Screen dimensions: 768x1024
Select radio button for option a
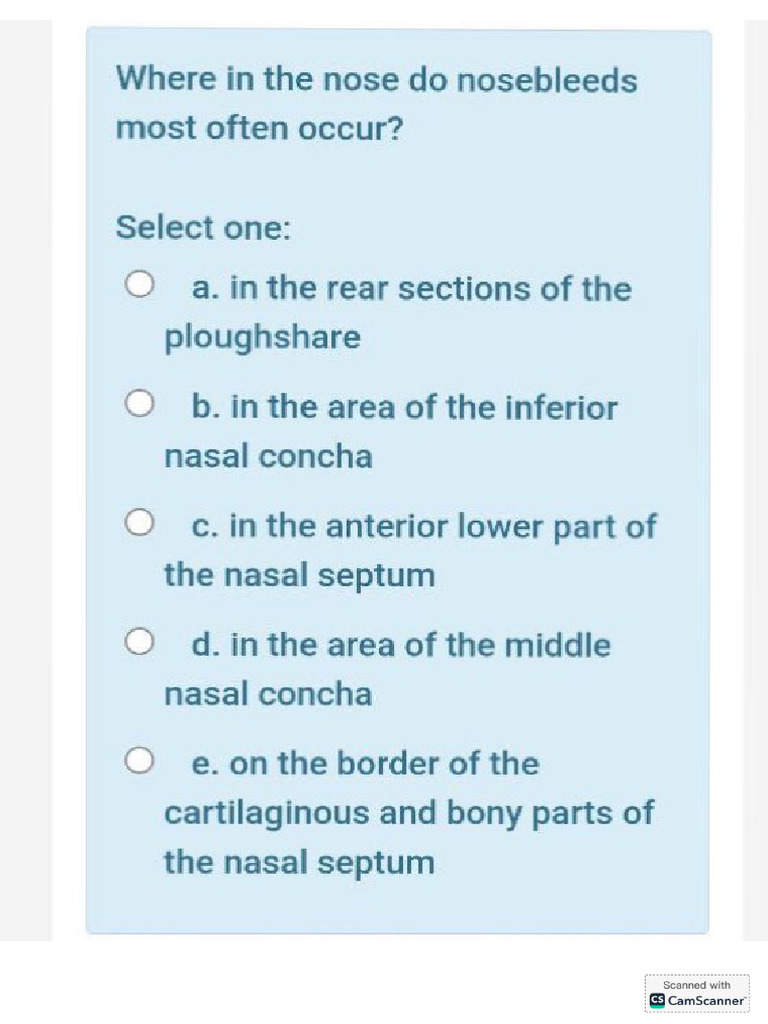(140, 286)
